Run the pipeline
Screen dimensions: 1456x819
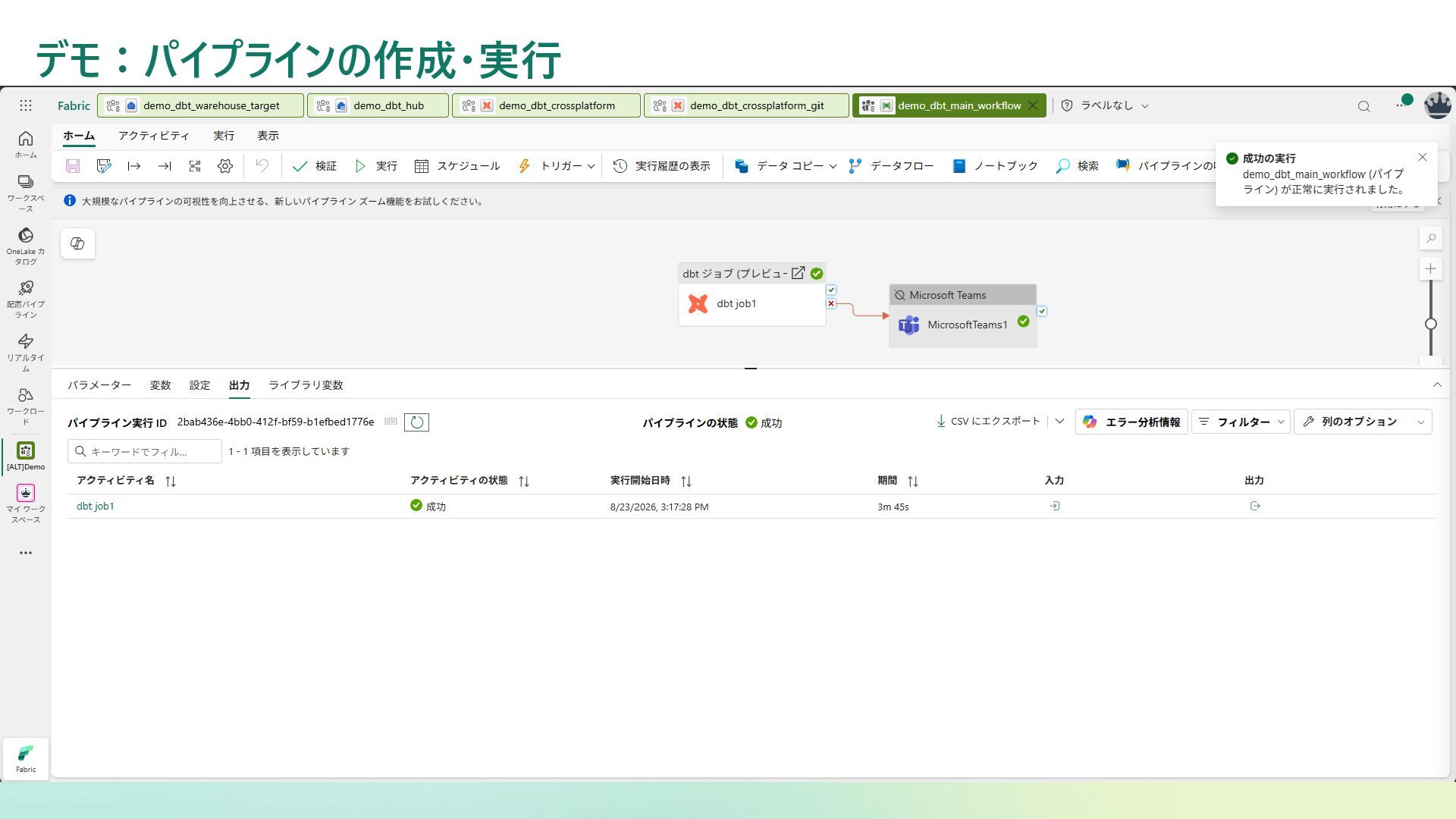click(x=376, y=166)
